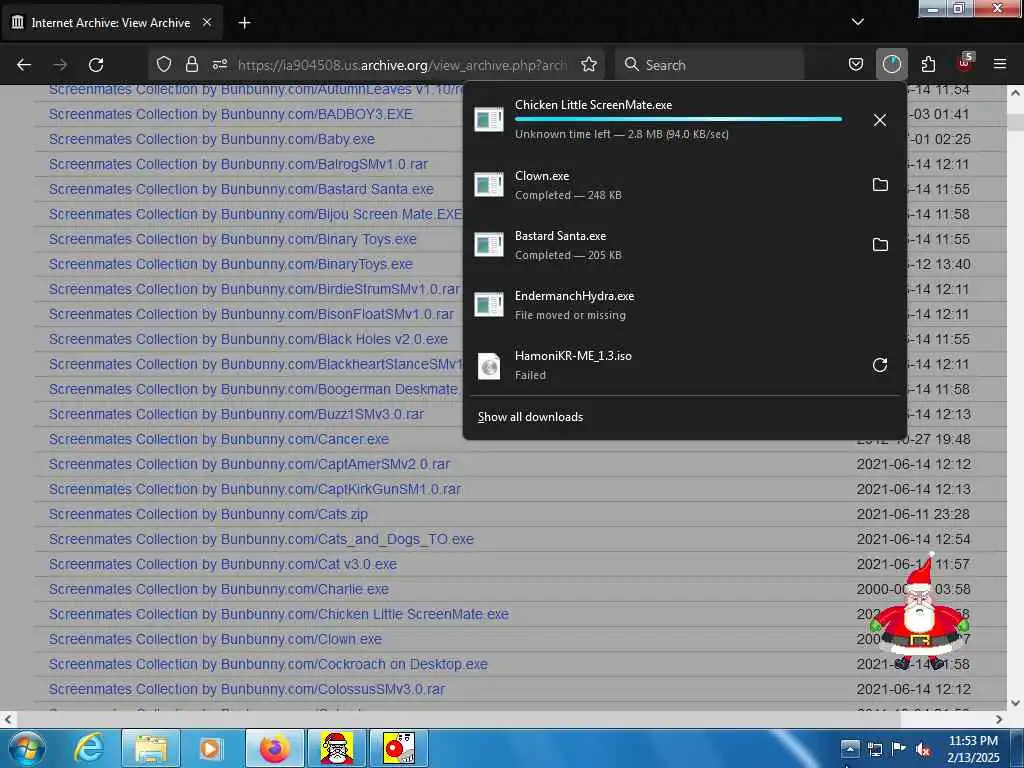Cancel the Chicken Little ScreenMate.exe download
1024x768 pixels.
pos(880,120)
